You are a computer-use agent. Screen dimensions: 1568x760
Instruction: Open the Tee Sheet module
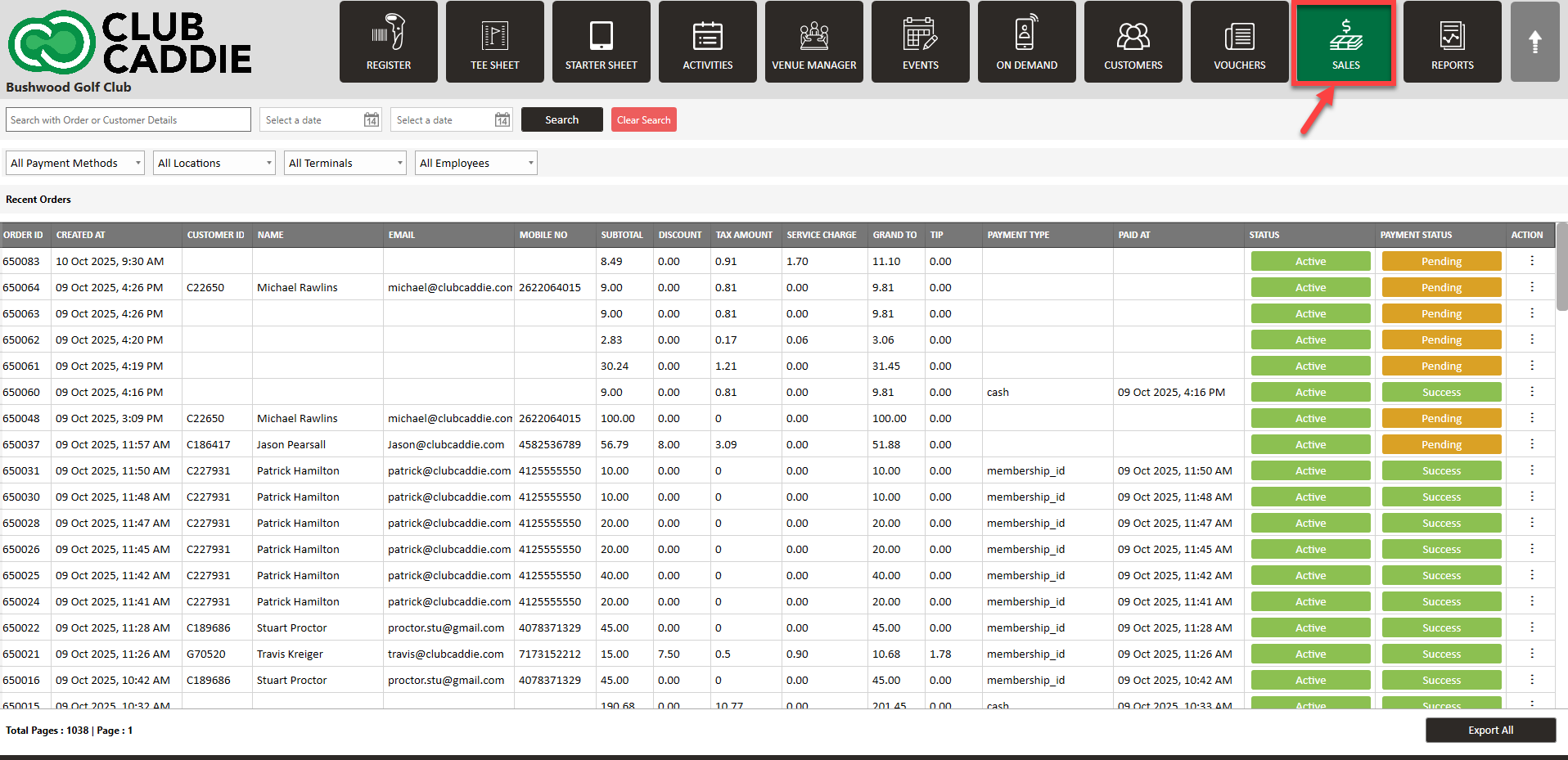[494, 43]
